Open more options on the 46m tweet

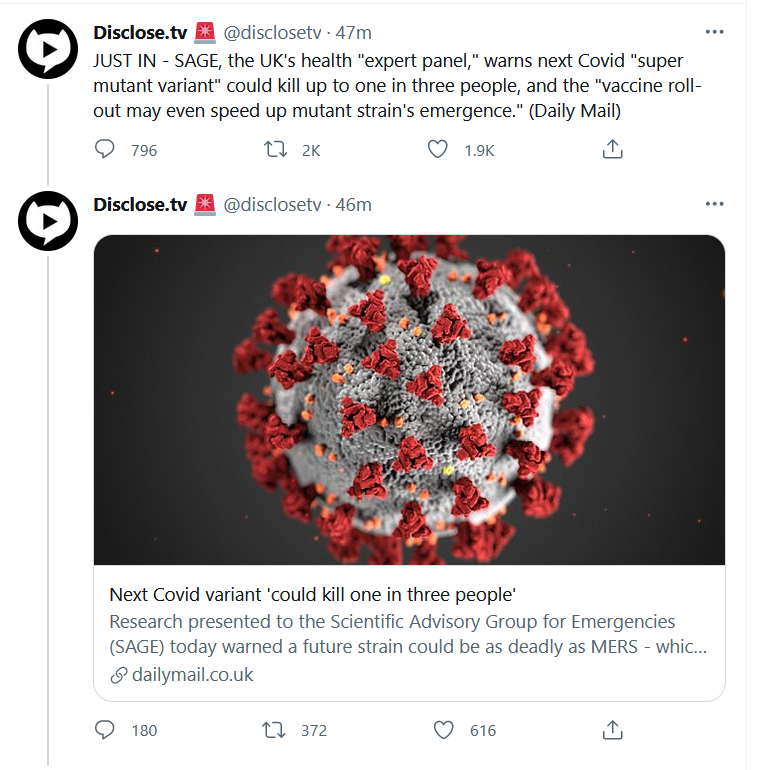pyautogui.click(x=714, y=204)
